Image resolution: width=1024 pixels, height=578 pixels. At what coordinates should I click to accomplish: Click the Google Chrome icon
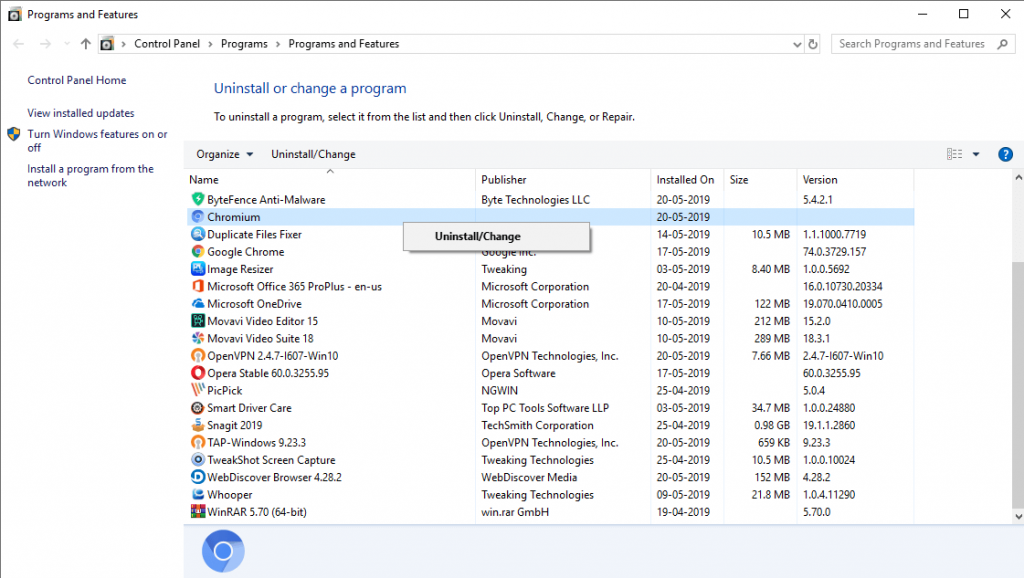click(x=197, y=251)
